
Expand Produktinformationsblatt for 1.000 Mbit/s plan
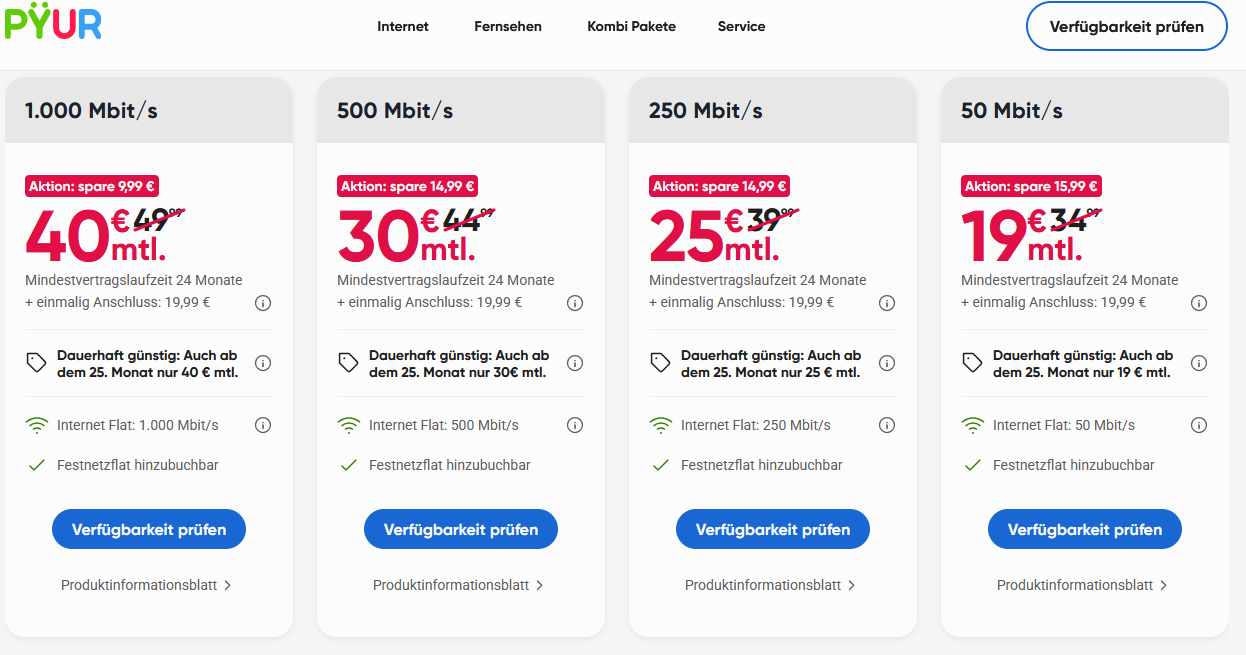coord(146,585)
